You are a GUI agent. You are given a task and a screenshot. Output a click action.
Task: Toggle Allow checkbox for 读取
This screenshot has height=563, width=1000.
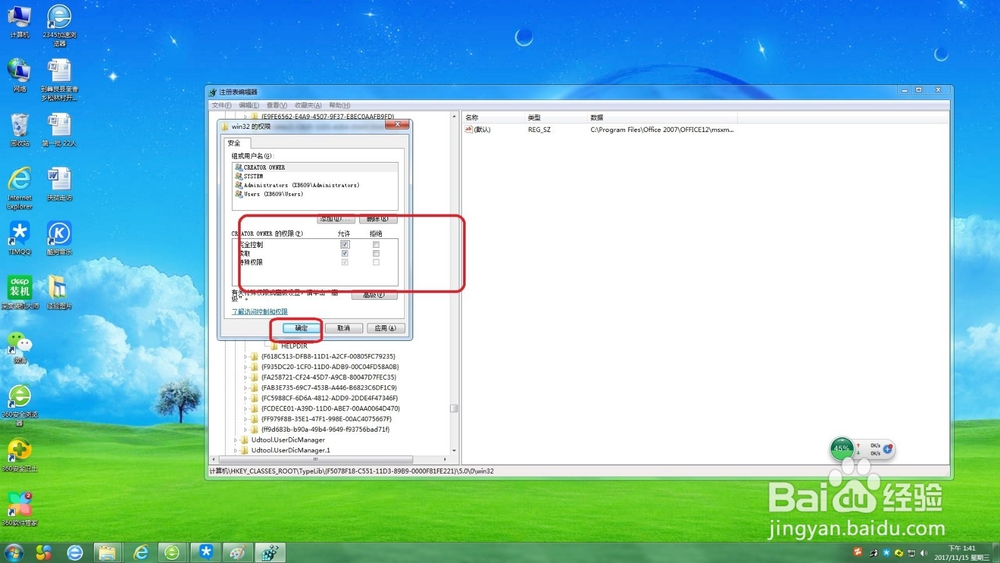tap(344, 253)
